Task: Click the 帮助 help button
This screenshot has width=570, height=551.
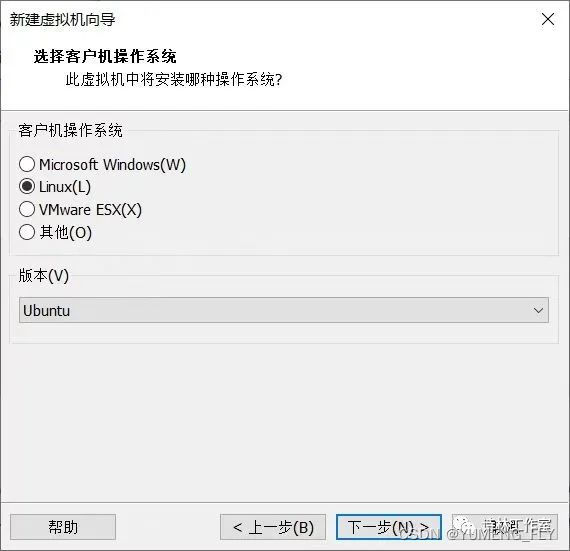Action: click(x=63, y=527)
